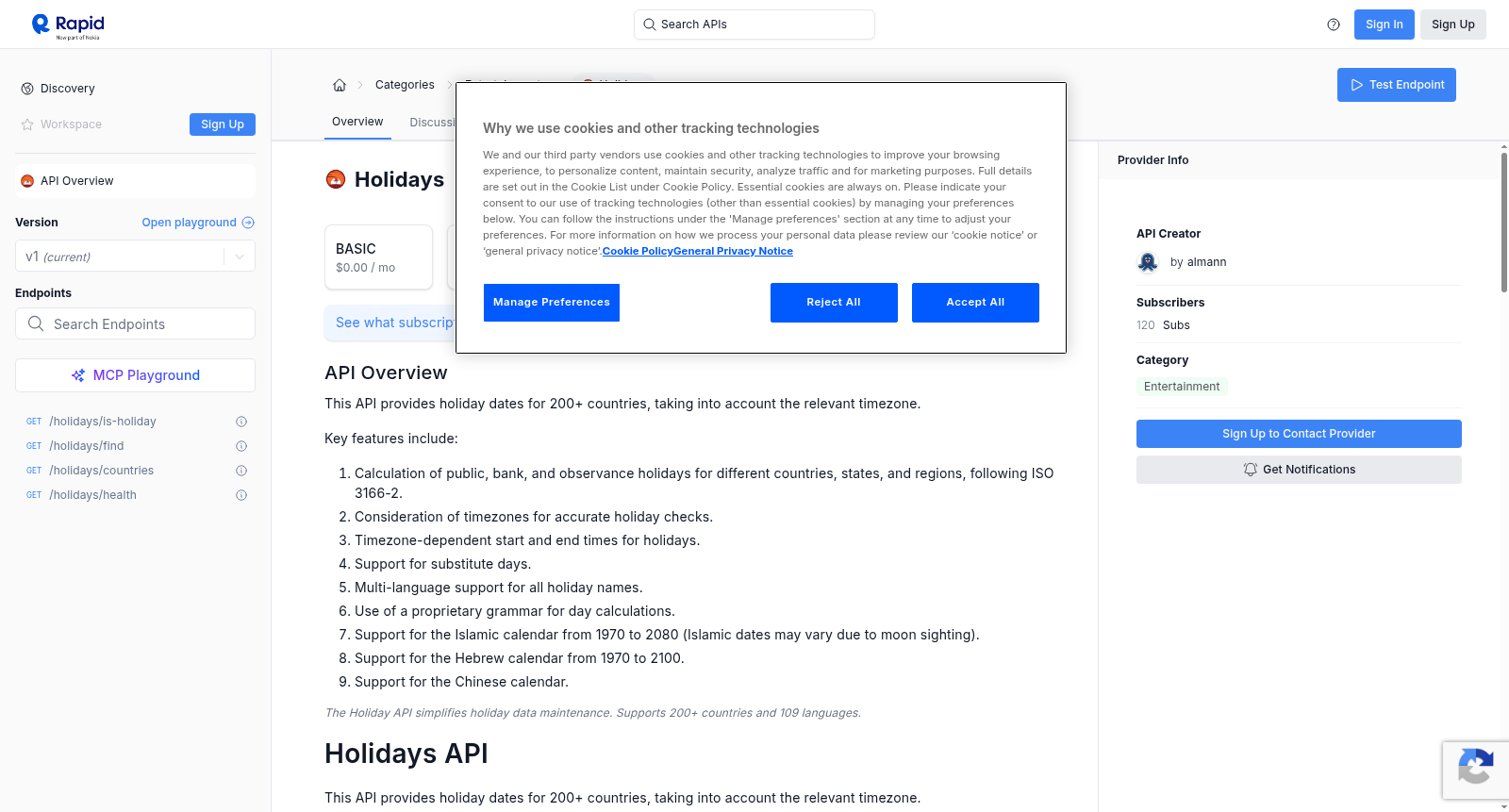Click the Entertainment category tag
The width and height of the screenshot is (1509, 812).
1182,387
